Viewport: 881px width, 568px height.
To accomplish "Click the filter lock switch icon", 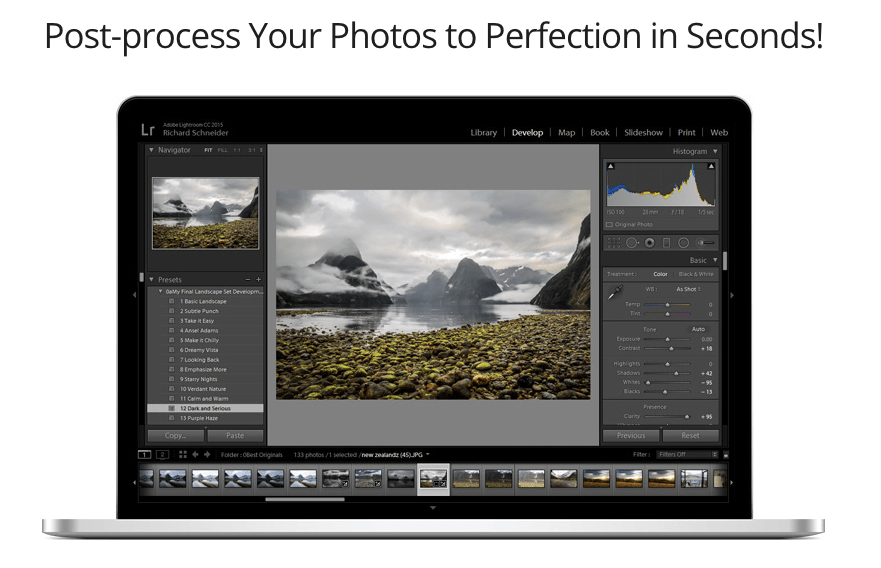I will tap(725, 455).
